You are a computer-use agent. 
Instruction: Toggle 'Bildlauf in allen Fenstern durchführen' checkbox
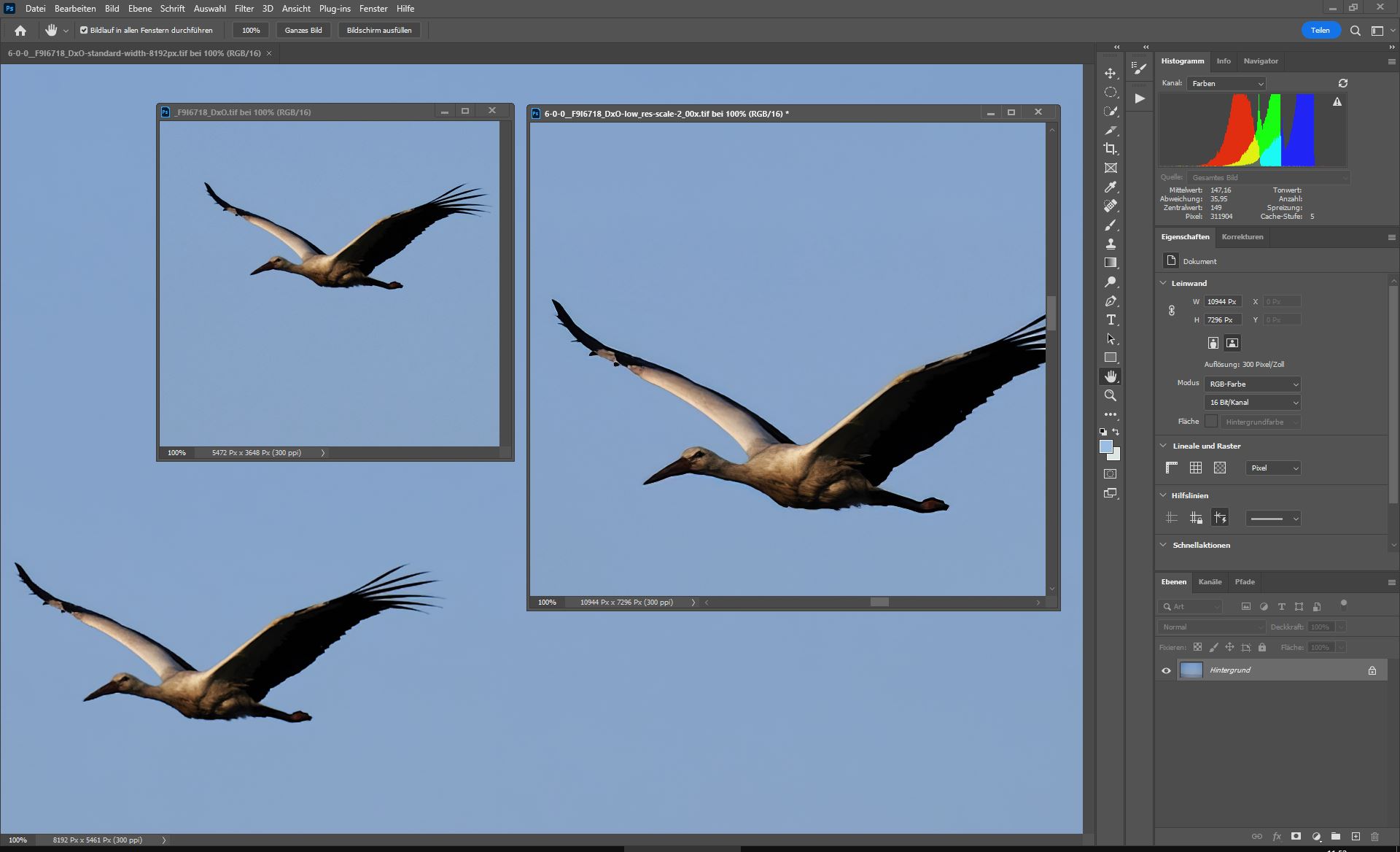84,31
